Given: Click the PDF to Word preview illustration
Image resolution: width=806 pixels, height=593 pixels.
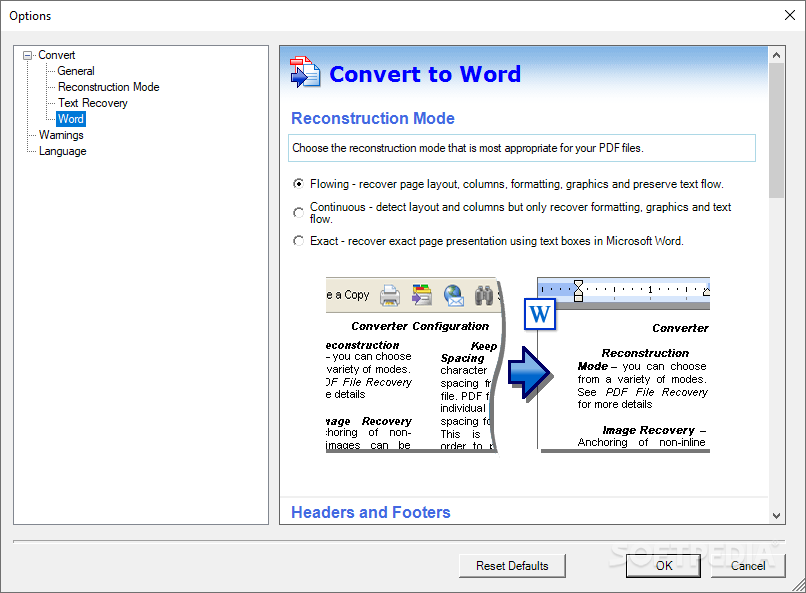Looking at the screenshot, I should [x=518, y=365].
